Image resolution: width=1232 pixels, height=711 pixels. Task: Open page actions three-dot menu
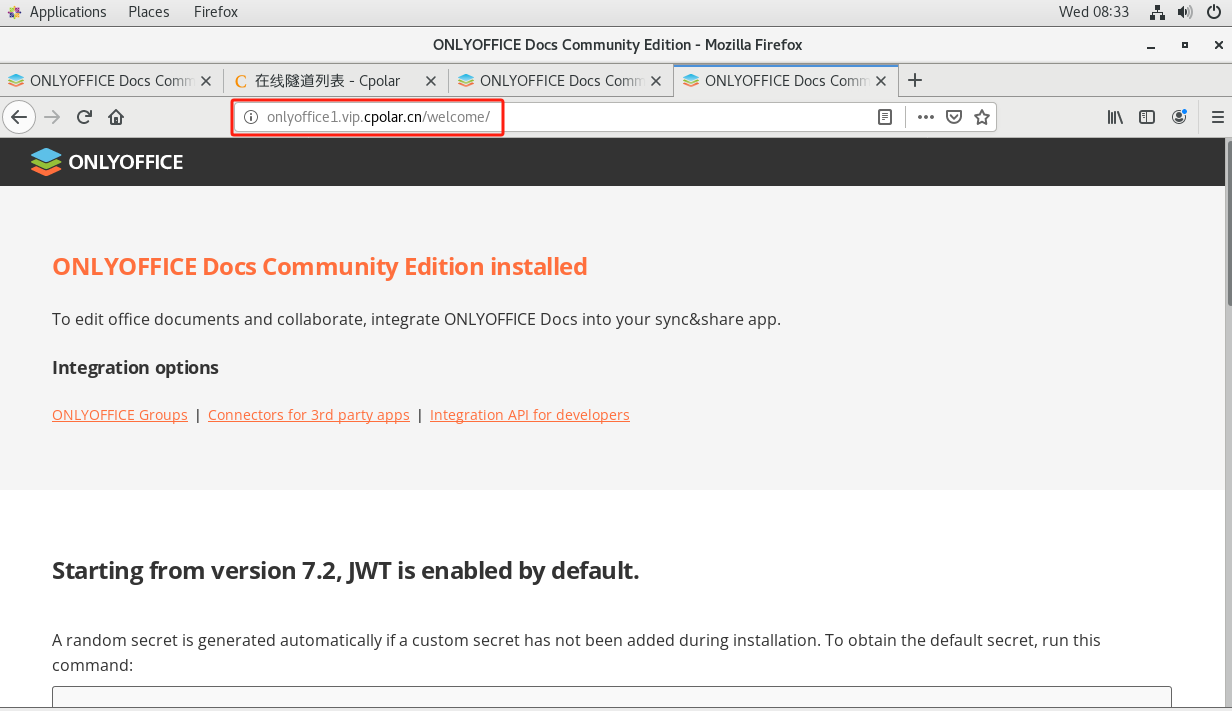coord(926,117)
